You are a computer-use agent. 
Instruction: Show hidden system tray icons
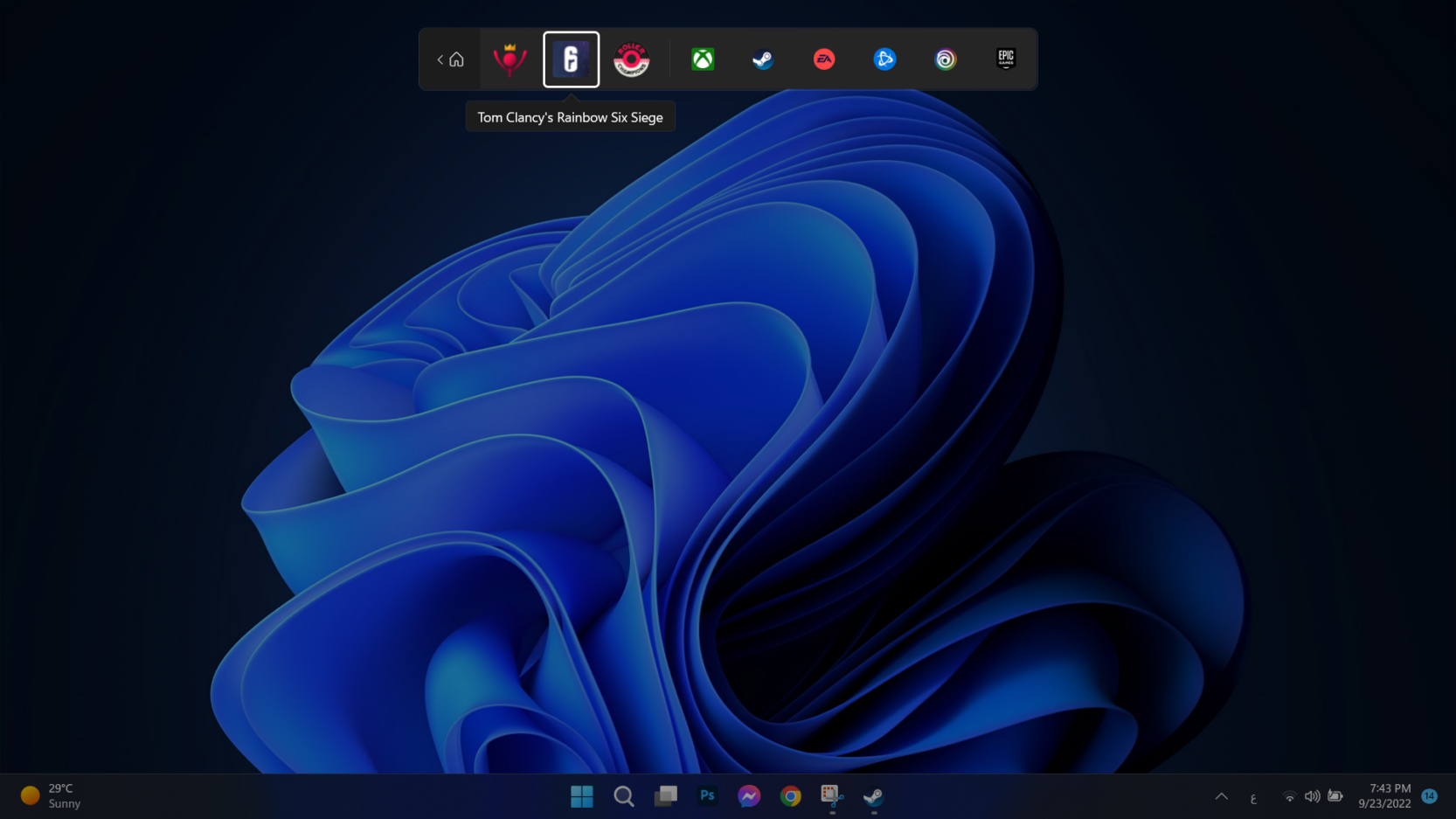(x=1222, y=796)
